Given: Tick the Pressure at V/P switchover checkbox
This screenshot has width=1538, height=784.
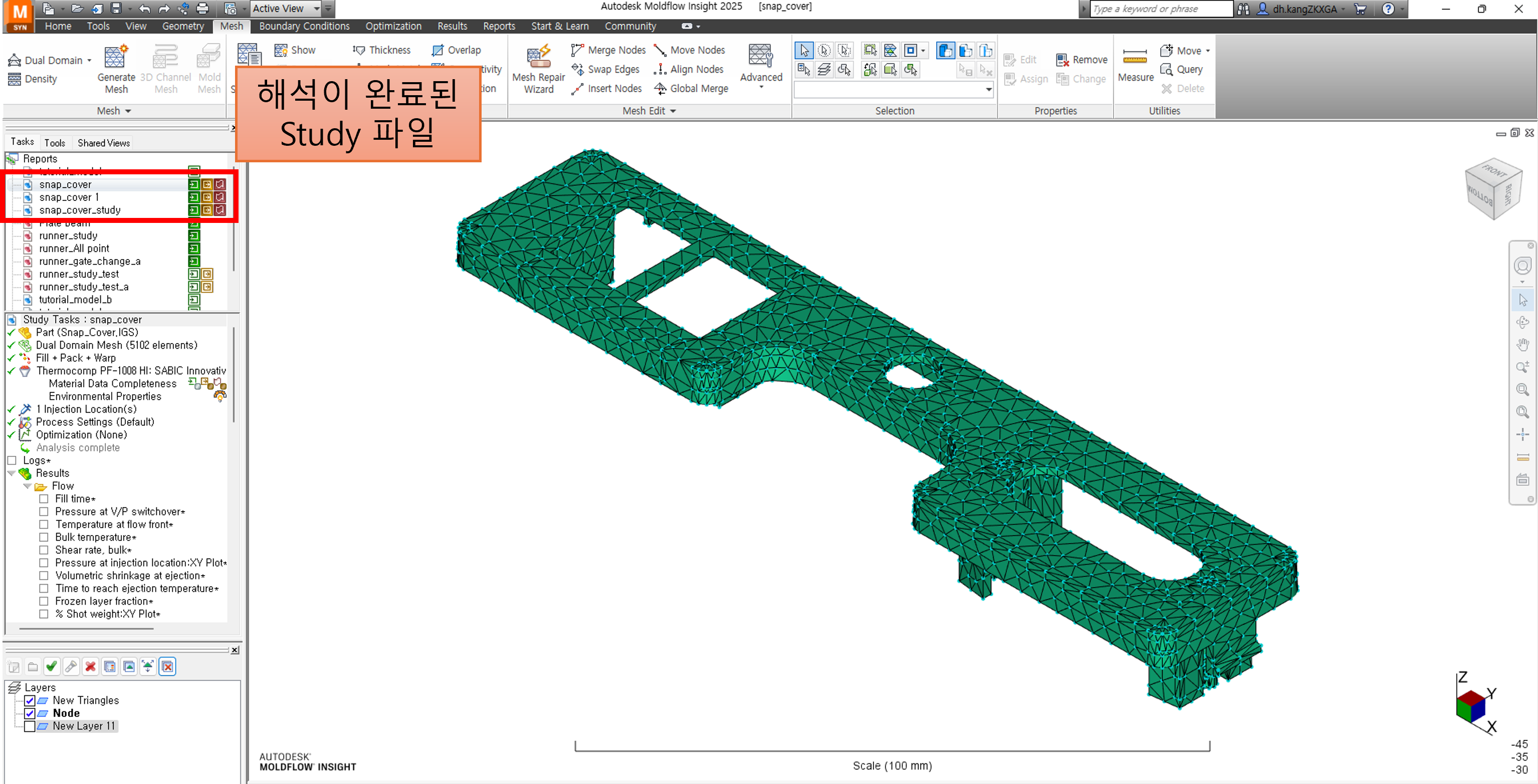Looking at the screenshot, I should click(44, 512).
